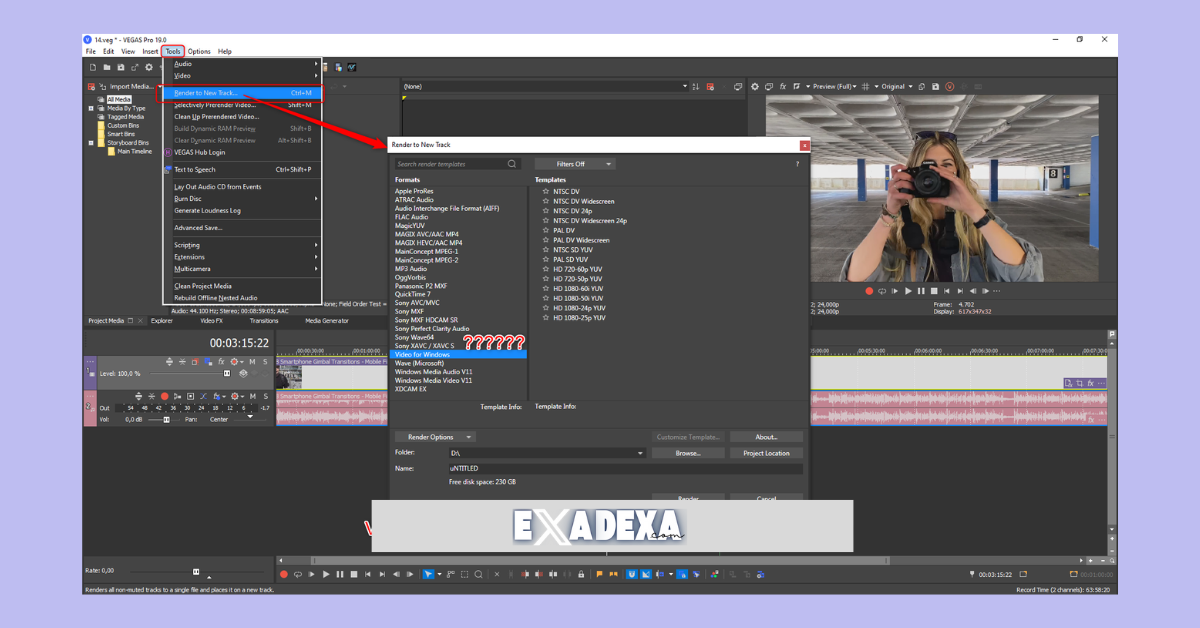This screenshot has width=1200, height=628.
Task: Activate the Zoom Edit tool
Action: pyautogui.click(x=478, y=574)
